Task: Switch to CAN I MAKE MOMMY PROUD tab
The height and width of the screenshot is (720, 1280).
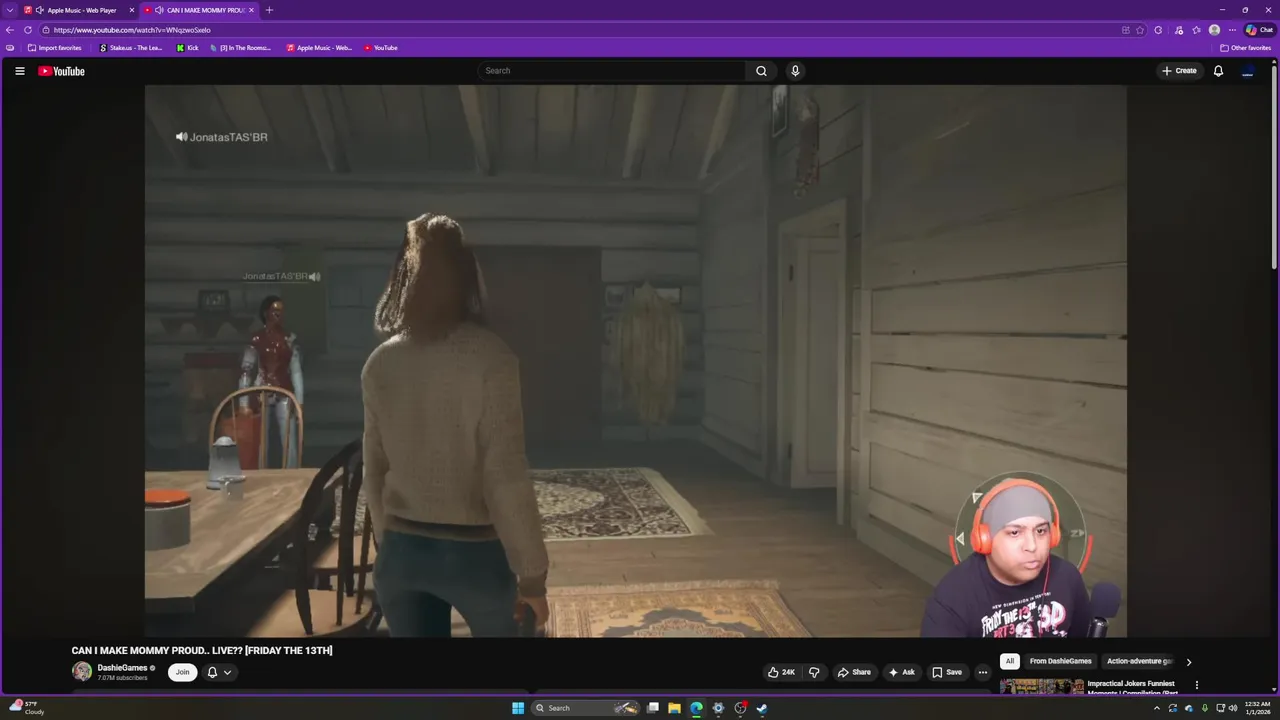Action: point(199,10)
